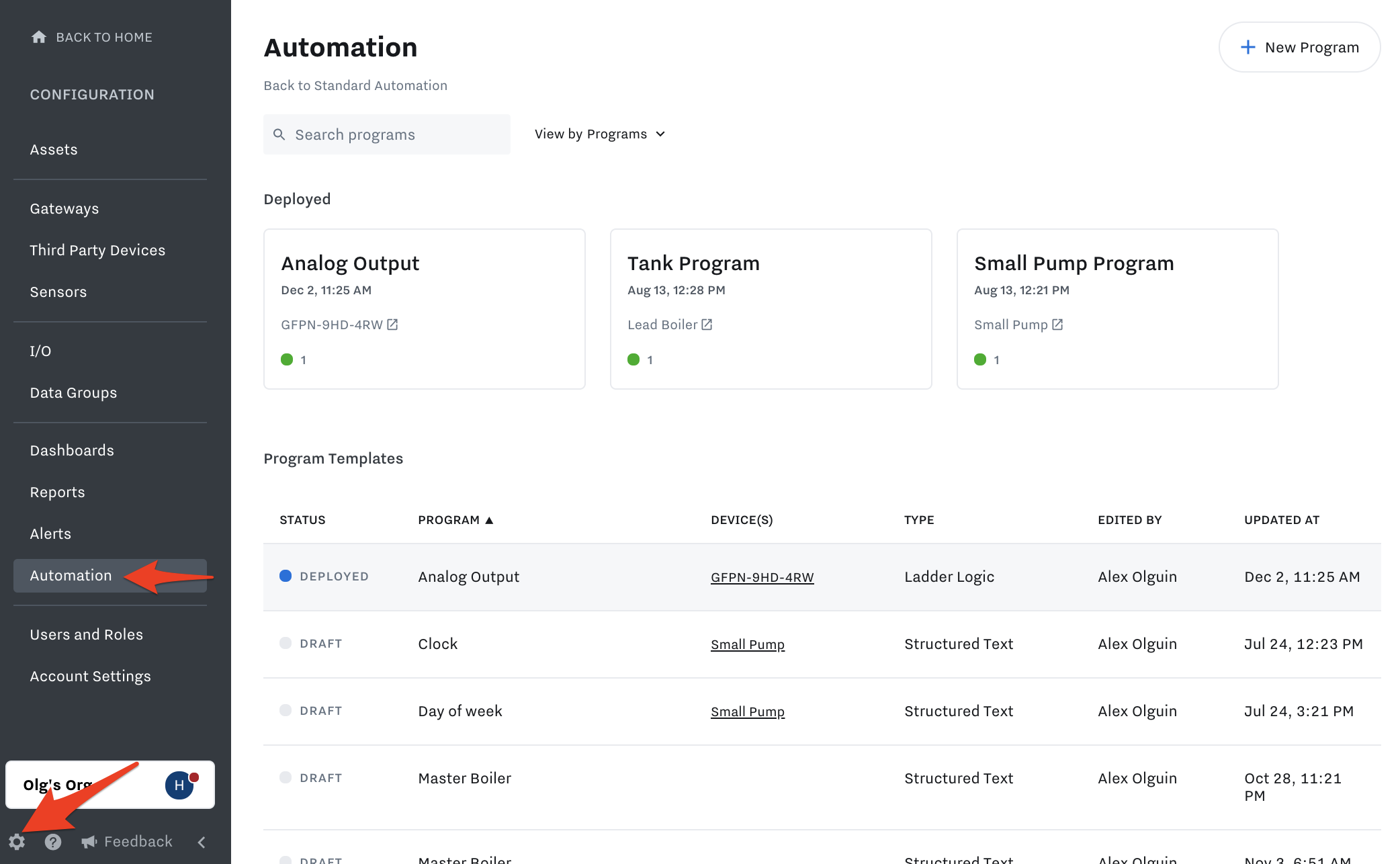This screenshot has width=1400, height=864.
Task: Select Automation in the sidebar
Action: 110,576
